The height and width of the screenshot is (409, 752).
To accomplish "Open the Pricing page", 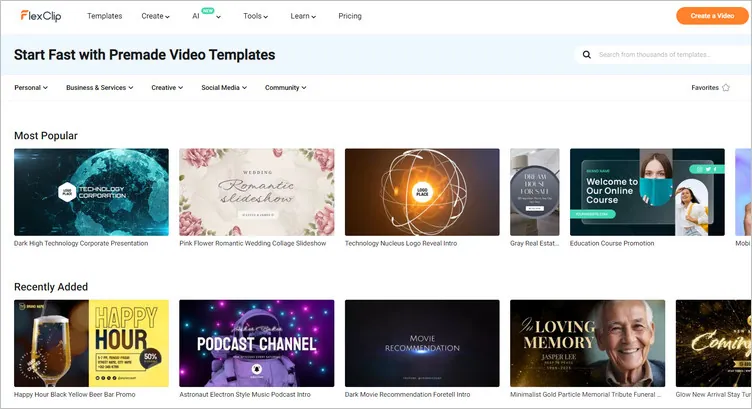I will (350, 16).
